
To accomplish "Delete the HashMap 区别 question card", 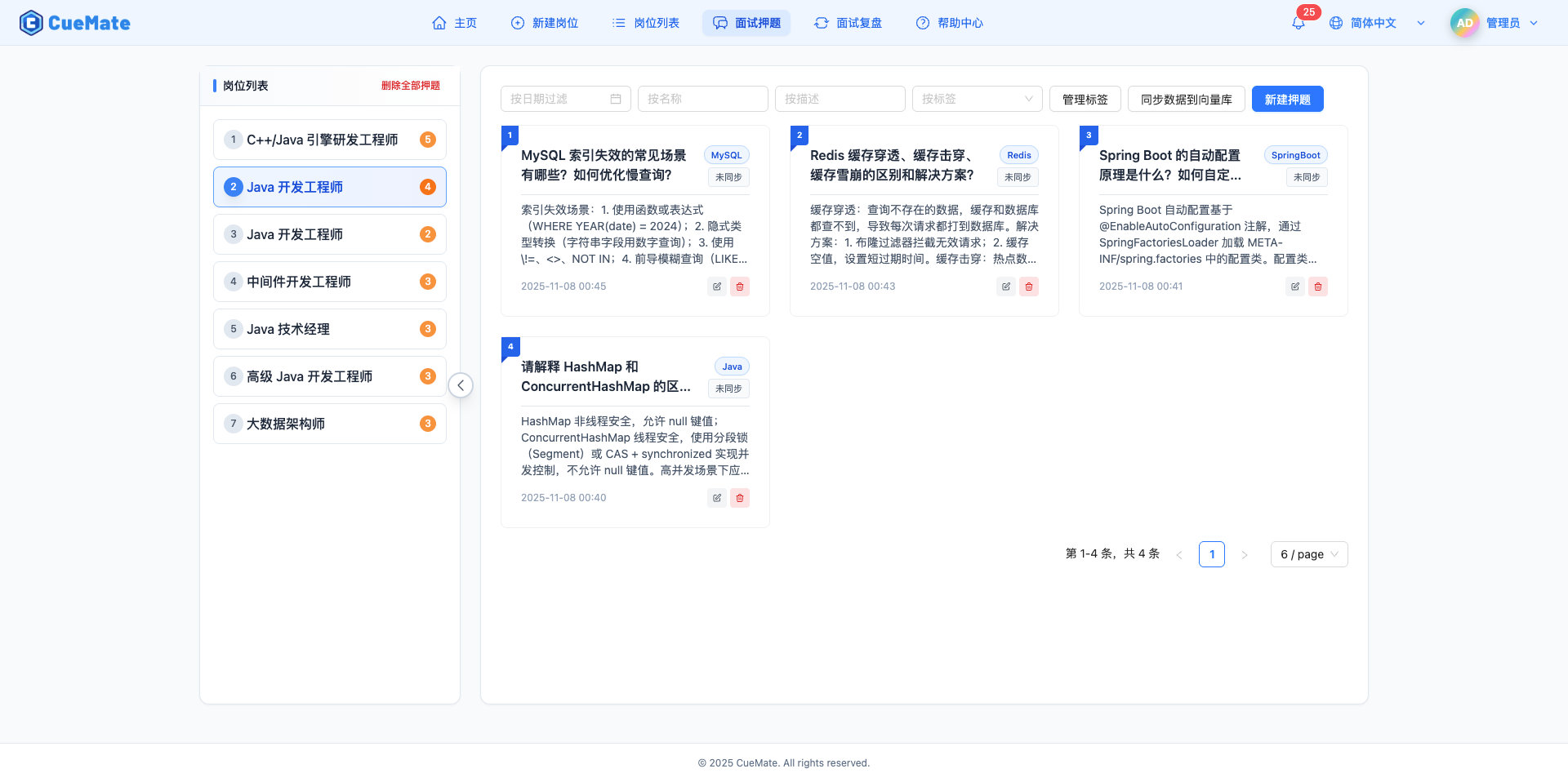I will pyautogui.click(x=740, y=497).
